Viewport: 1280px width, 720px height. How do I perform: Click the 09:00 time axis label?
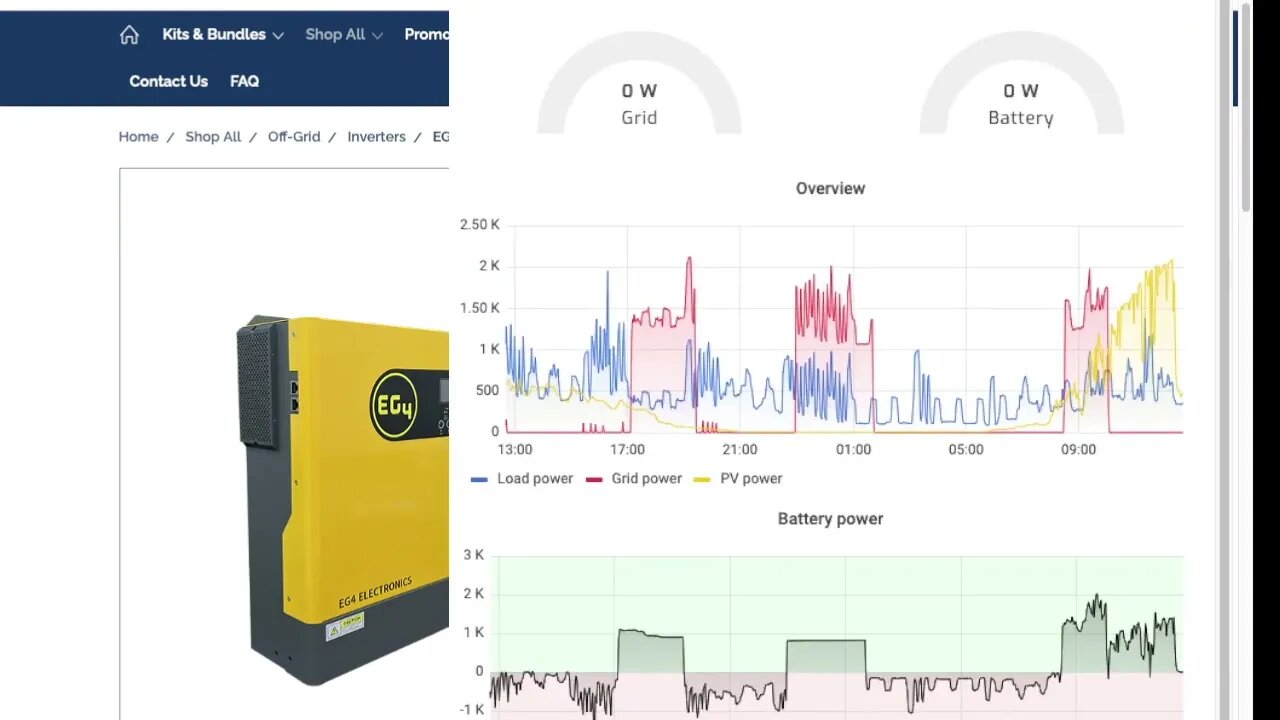[1079, 450]
